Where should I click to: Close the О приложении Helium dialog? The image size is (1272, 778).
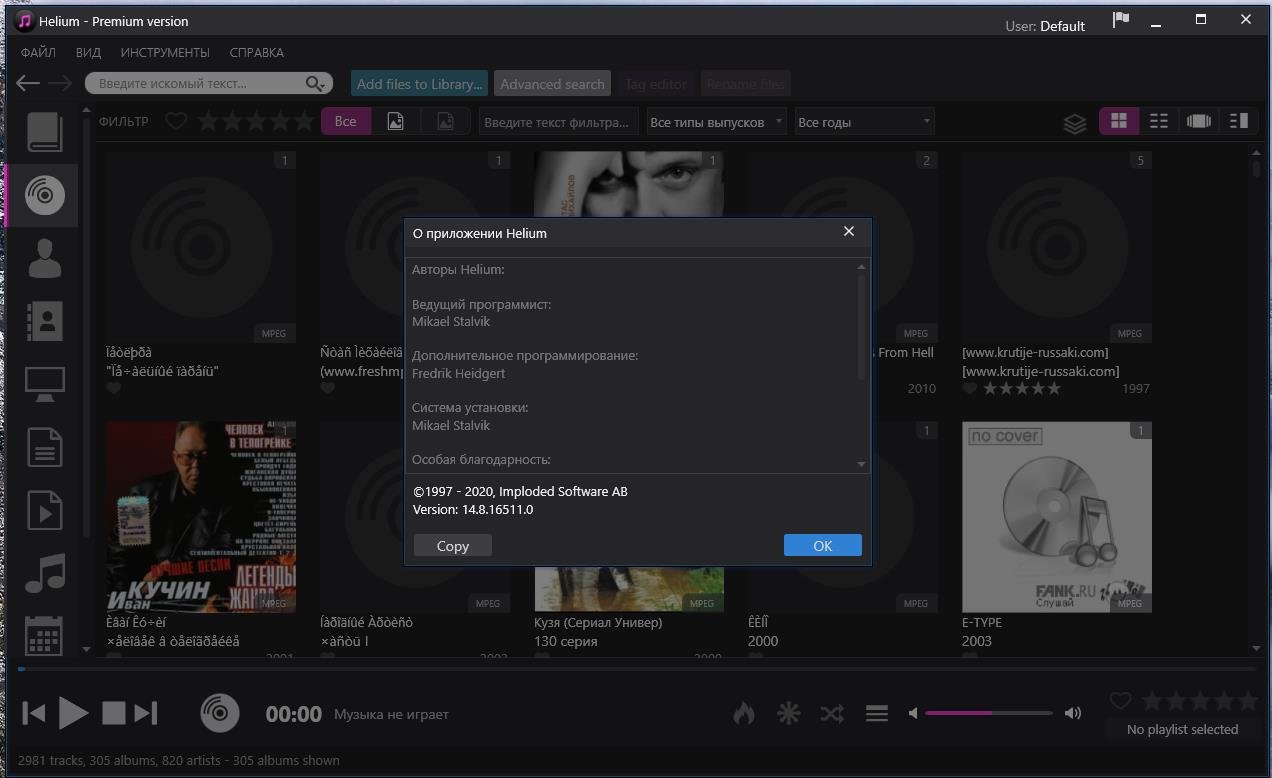click(849, 232)
